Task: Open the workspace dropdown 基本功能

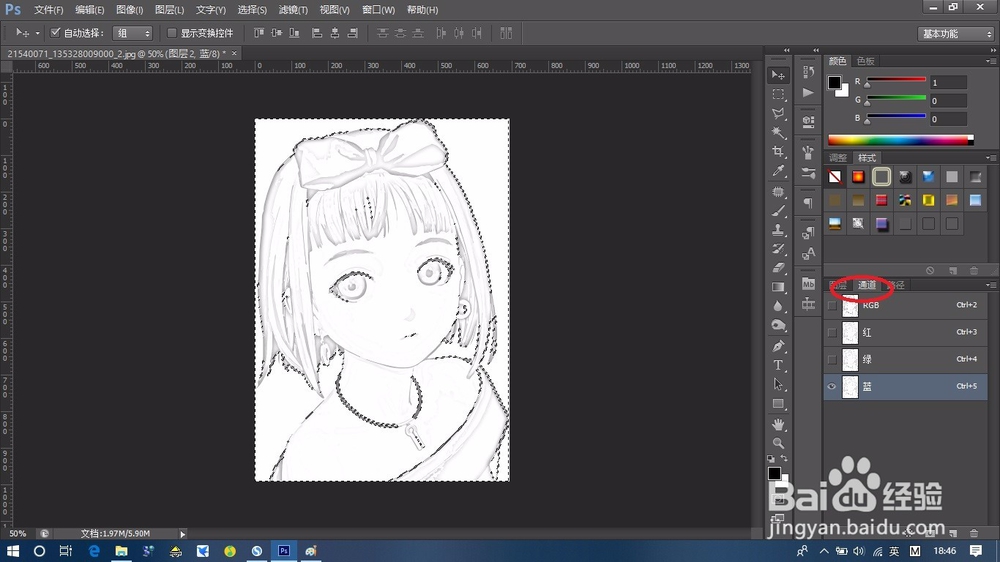Action: [955, 34]
